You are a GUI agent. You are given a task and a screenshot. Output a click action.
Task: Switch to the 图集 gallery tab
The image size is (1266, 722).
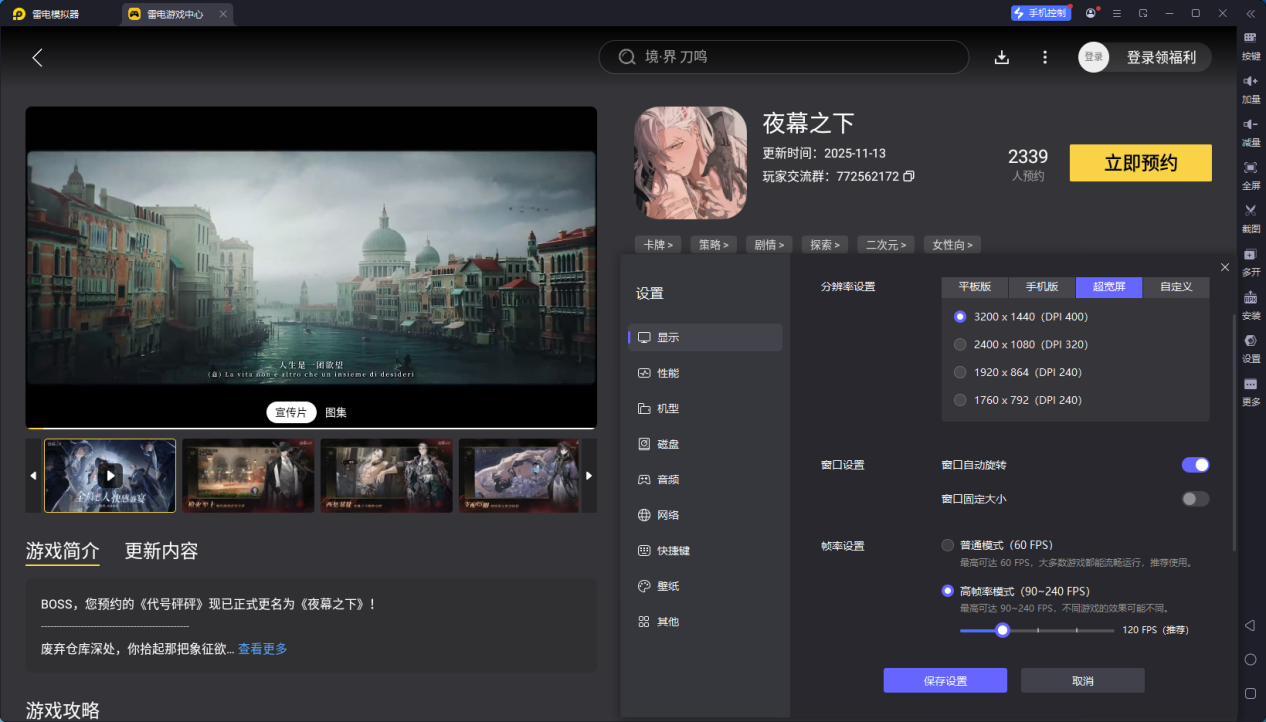tap(335, 412)
